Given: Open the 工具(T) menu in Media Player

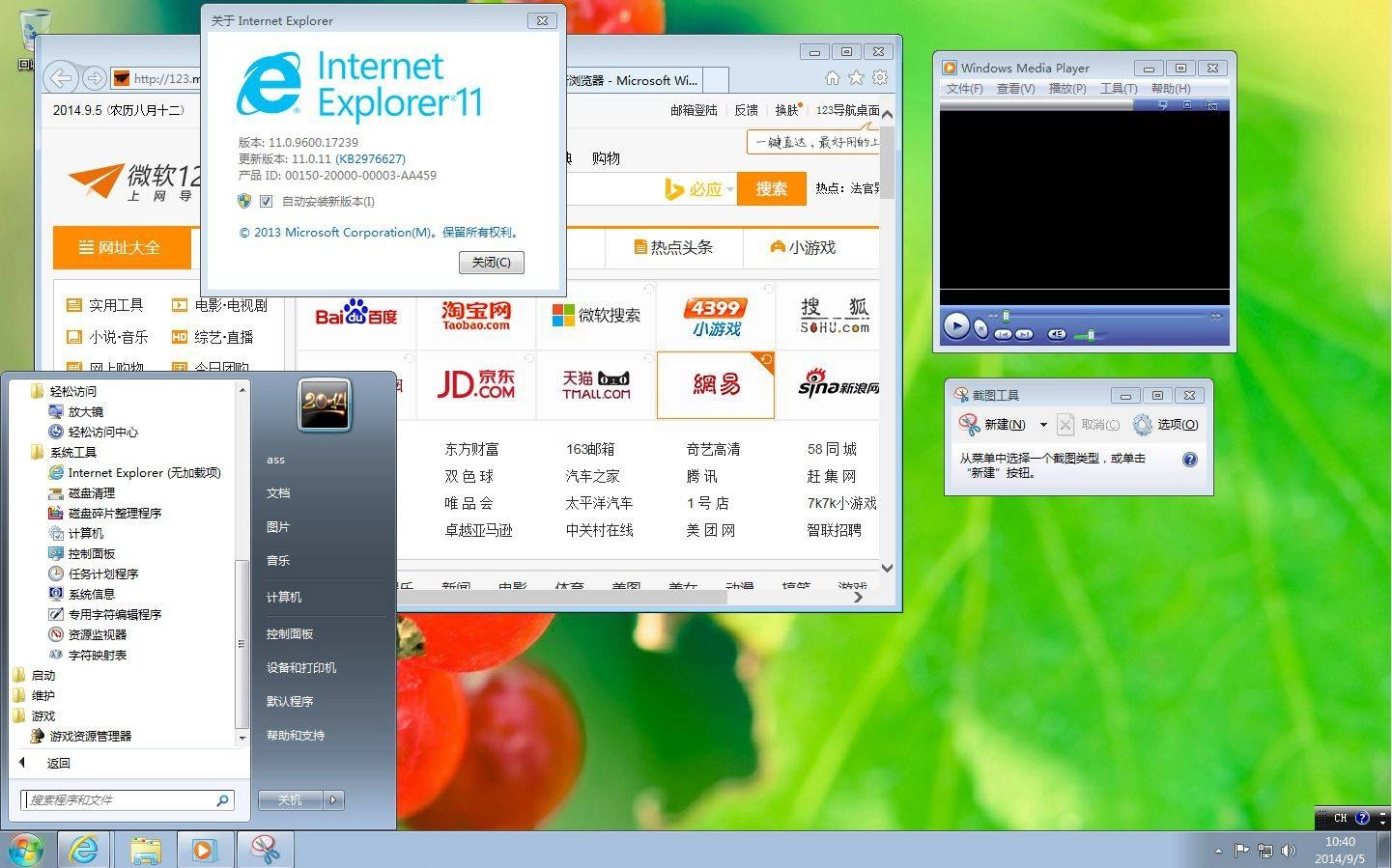Looking at the screenshot, I should point(1119,88).
